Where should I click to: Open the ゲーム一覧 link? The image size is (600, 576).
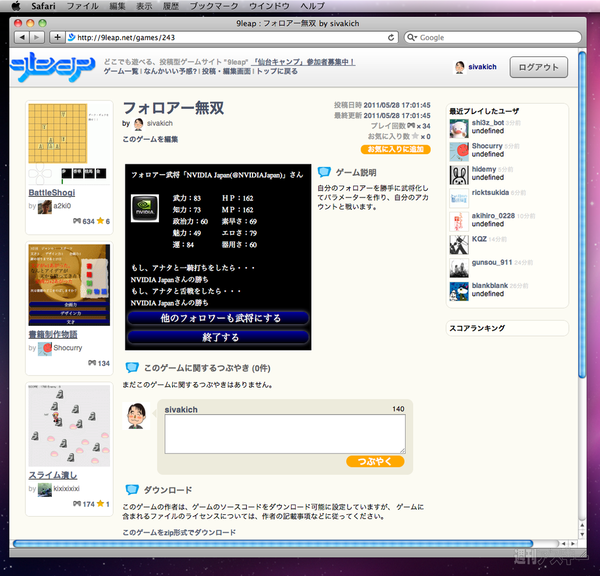[x=121, y=72]
